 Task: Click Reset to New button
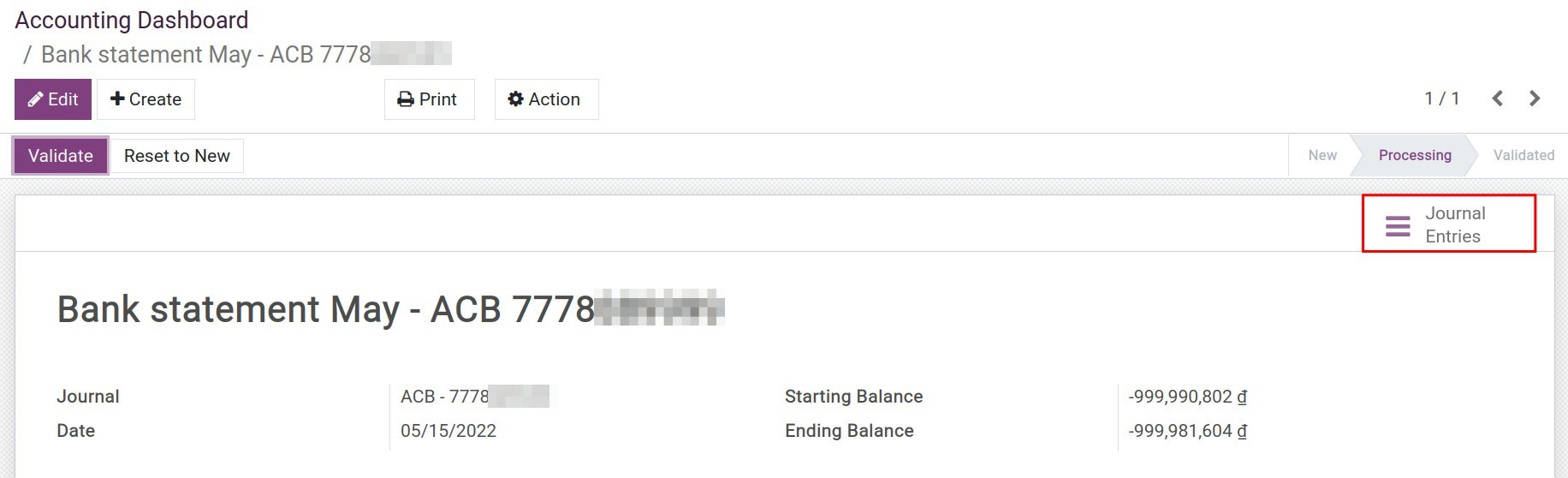tap(176, 156)
